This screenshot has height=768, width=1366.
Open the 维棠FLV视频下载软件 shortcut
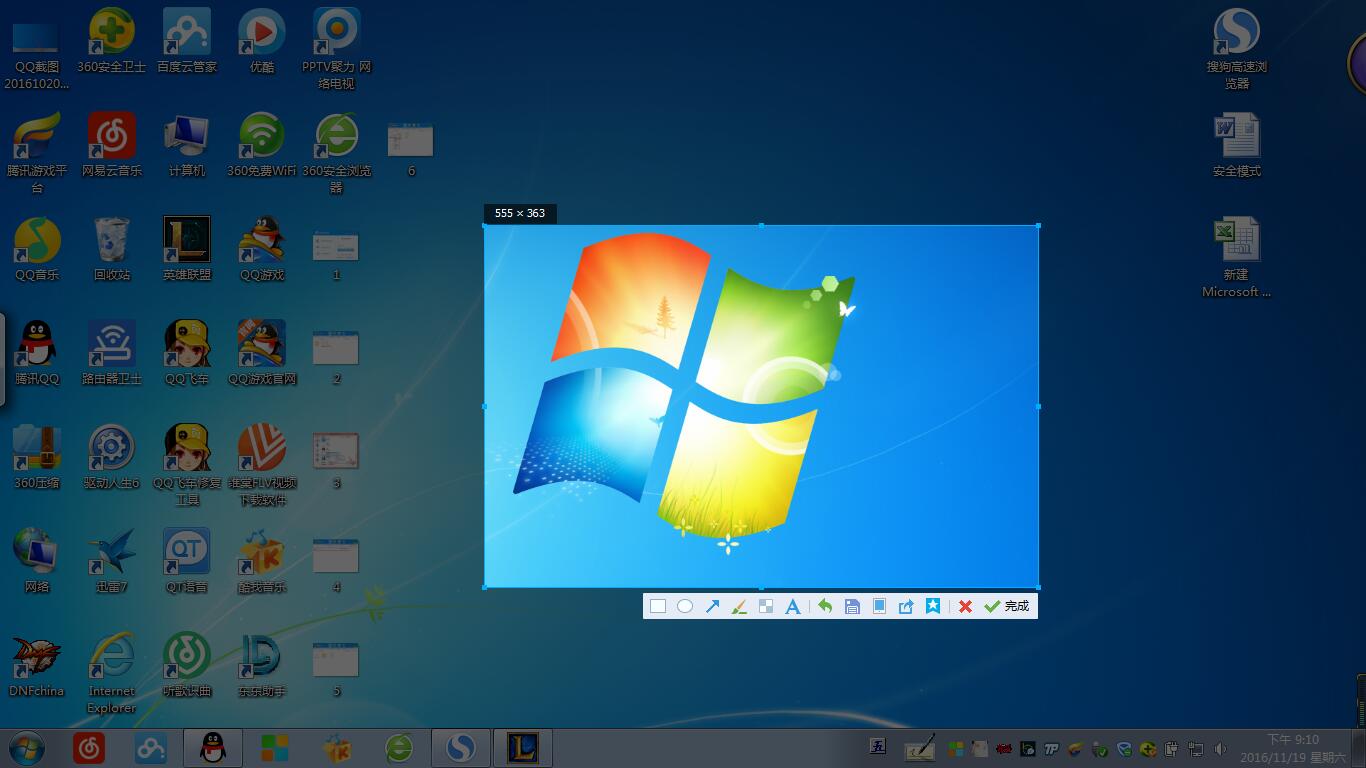(x=262, y=465)
